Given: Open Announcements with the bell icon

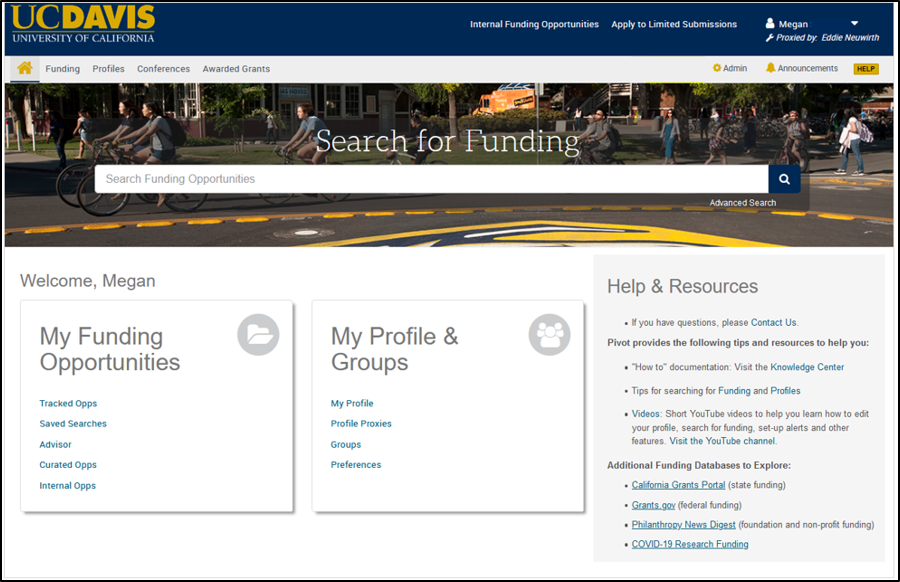Looking at the screenshot, I should (801, 69).
